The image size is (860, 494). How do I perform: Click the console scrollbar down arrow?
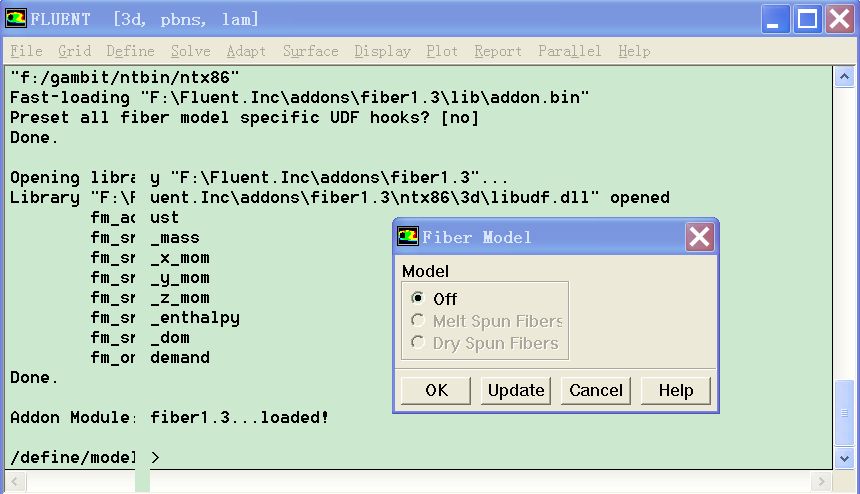[x=844, y=457]
